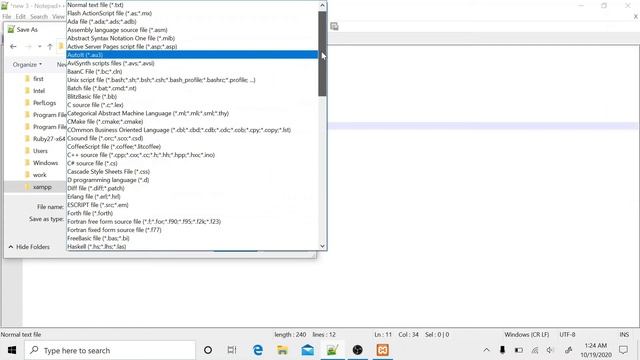Open the PerfLogs folder
The width and height of the screenshot is (640, 360).
40,103
